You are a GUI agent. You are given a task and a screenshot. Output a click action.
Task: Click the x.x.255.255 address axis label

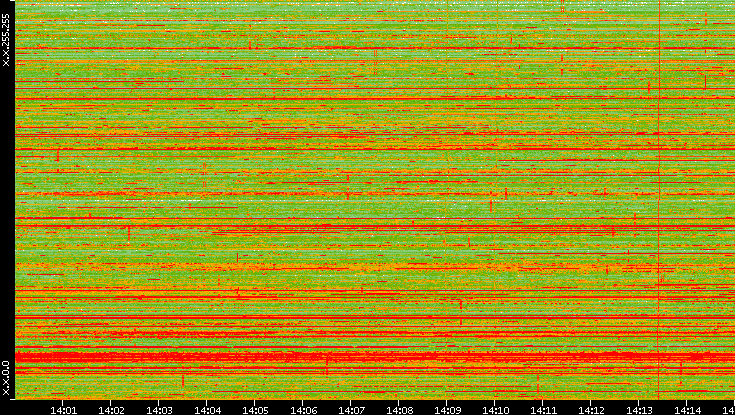6,40
